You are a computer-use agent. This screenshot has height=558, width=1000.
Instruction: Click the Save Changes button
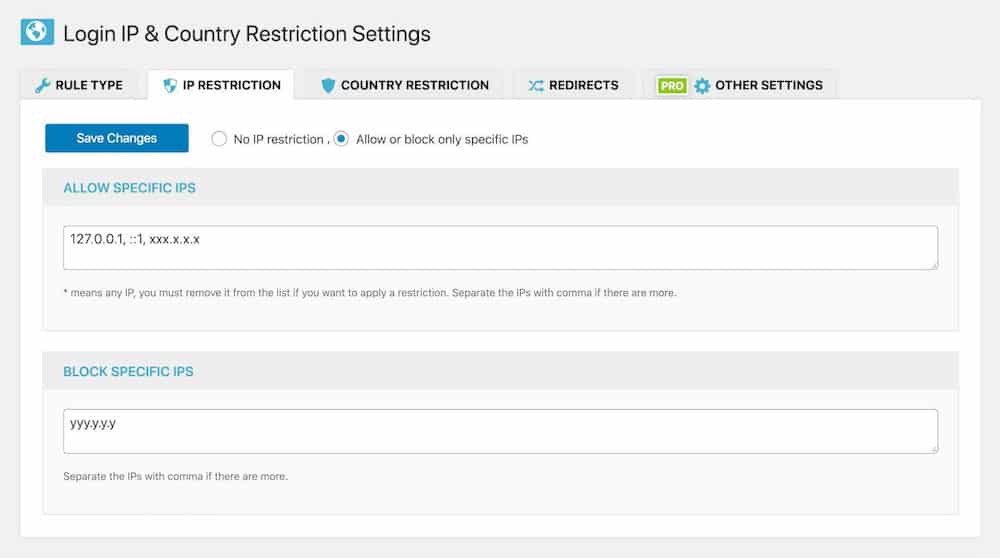pyautogui.click(x=117, y=138)
